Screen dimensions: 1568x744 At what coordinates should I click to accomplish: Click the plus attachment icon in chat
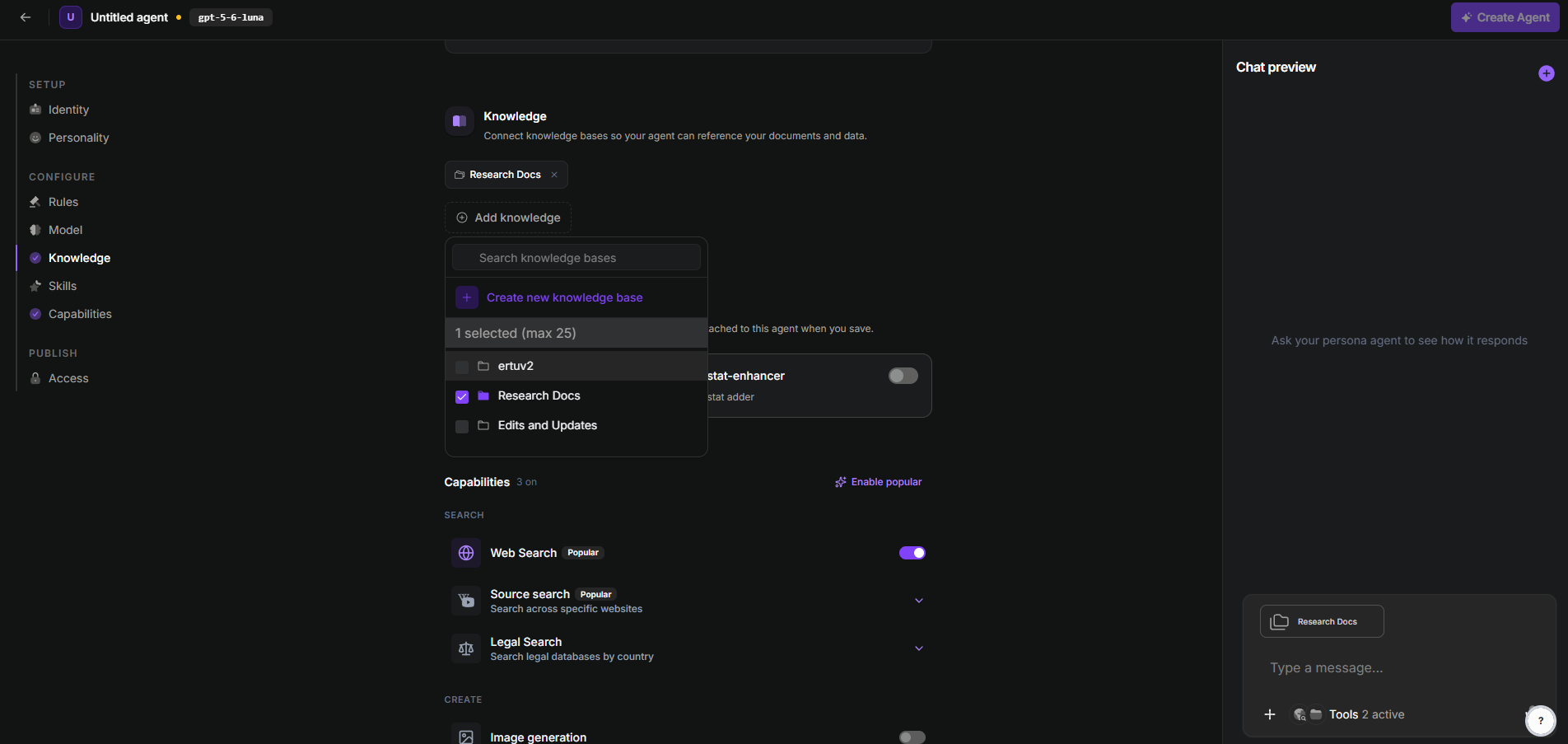coord(1270,714)
